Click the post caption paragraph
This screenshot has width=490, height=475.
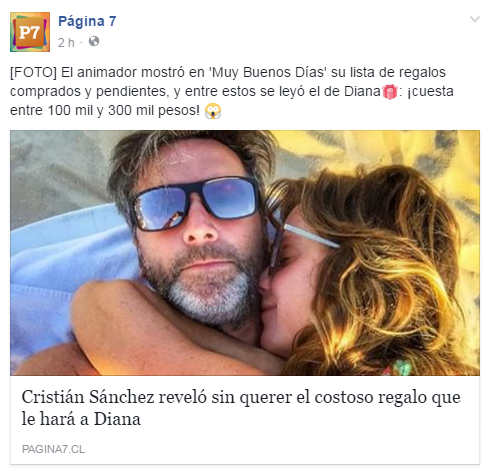point(232,91)
